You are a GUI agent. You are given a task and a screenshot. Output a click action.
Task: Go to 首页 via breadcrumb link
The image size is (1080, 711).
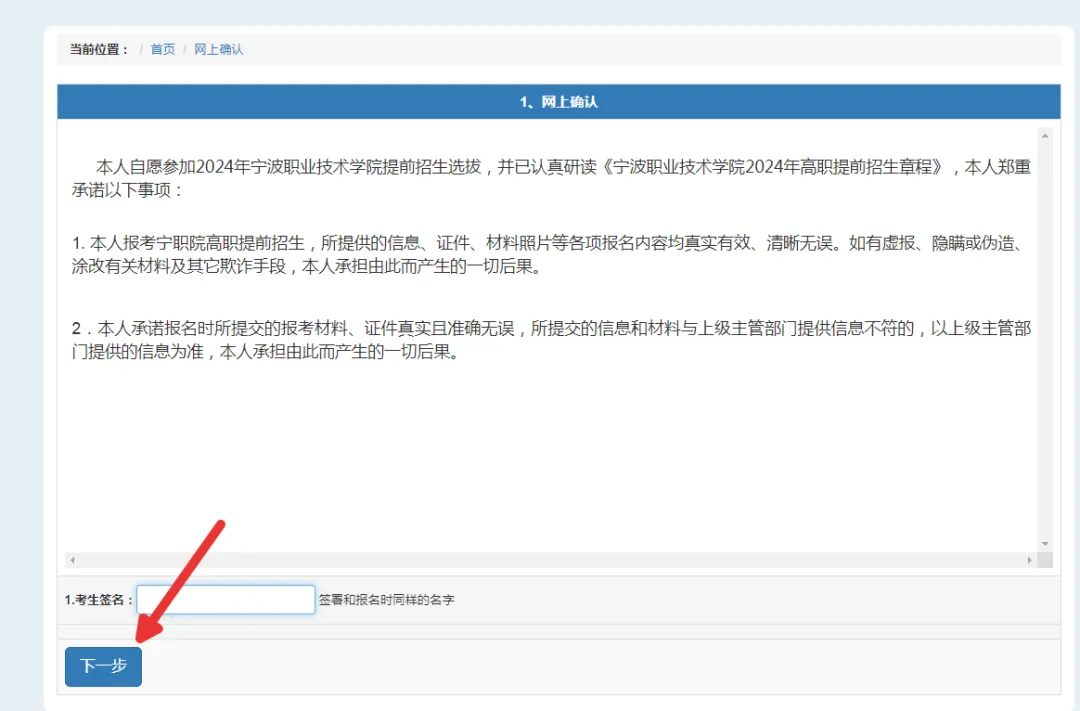click(x=162, y=49)
